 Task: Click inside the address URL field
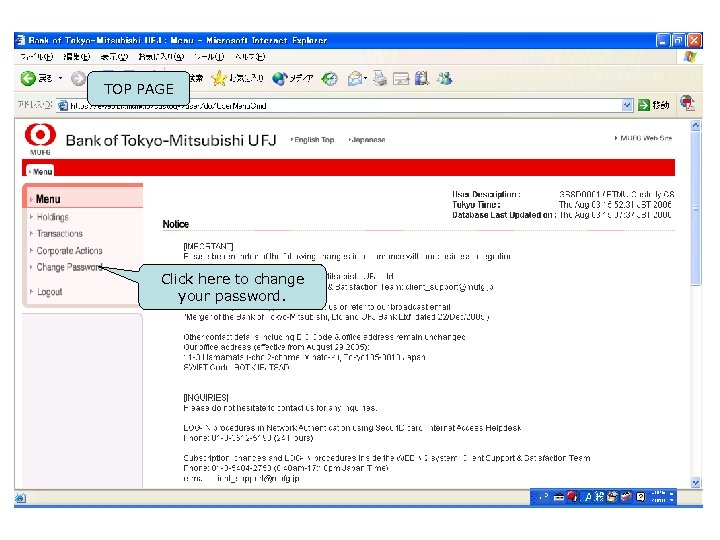344,106
